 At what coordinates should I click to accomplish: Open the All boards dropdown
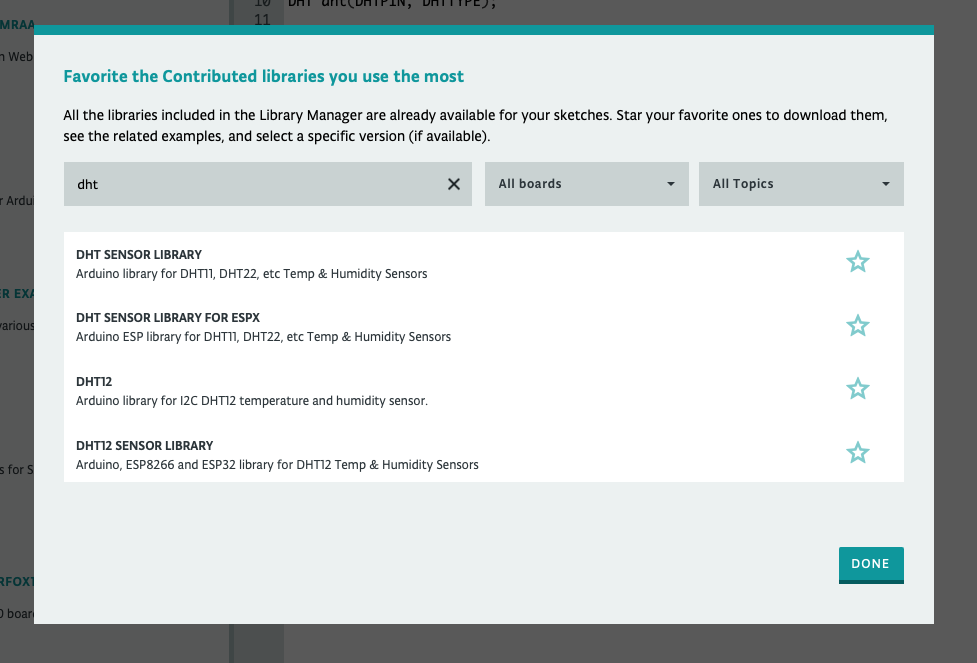(x=586, y=184)
